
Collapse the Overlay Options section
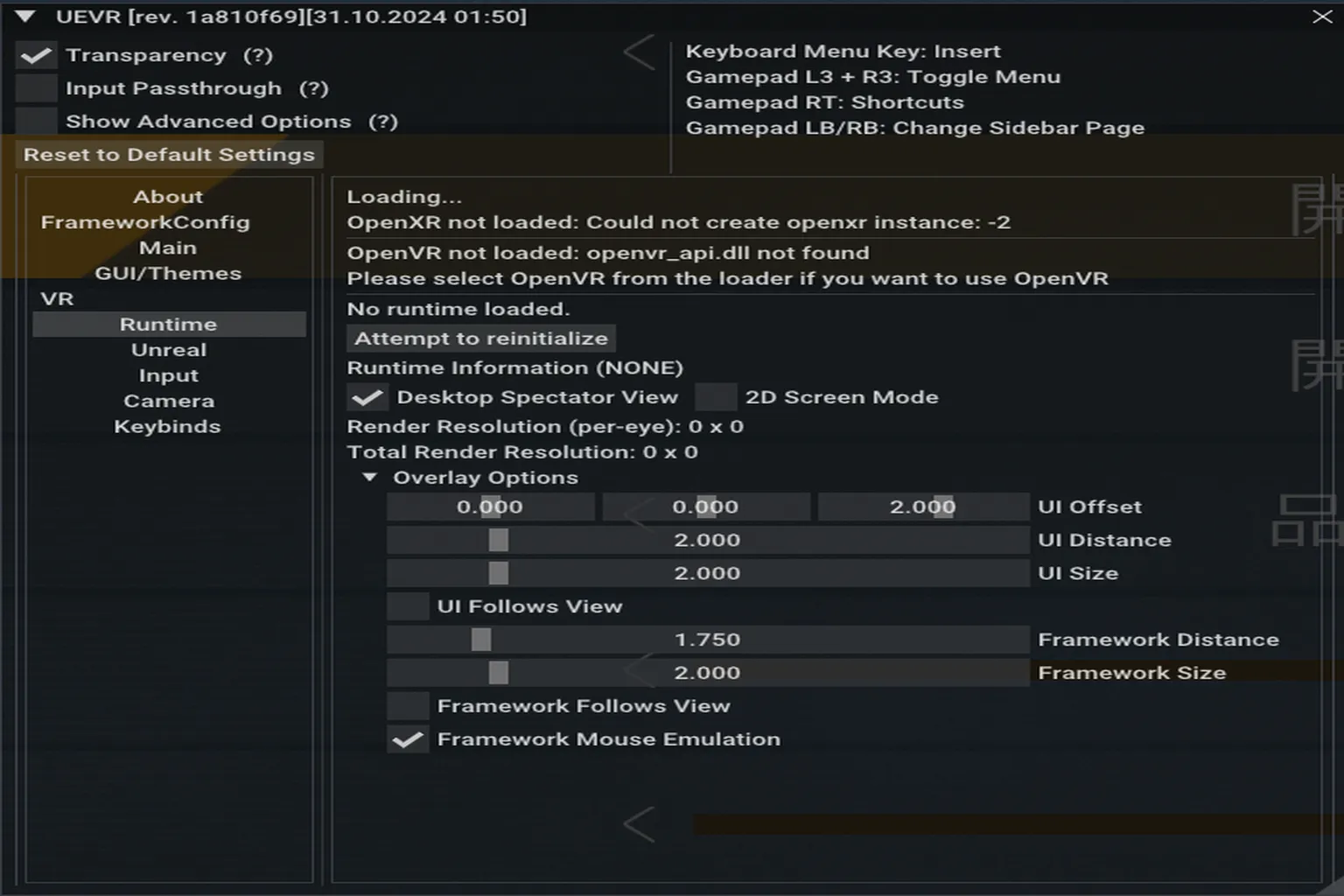(370, 478)
